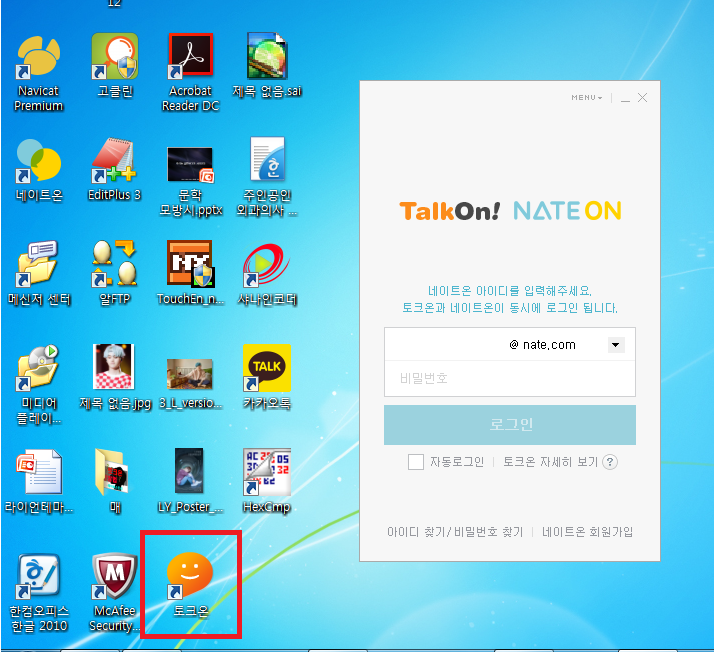The width and height of the screenshot is (714, 652).
Task: Launch the 네이트온 desktop shortcut
Action: coord(39,171)
